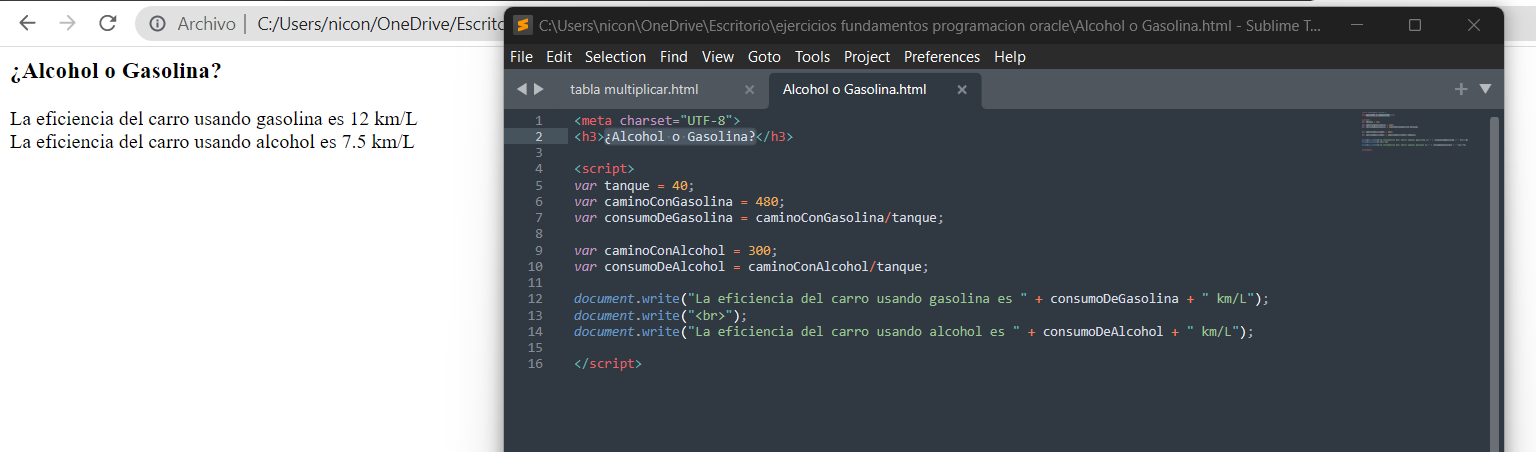Viewport: 1536px width, 452px height.
Task: Open the Find menu
Action: [674, 57]
